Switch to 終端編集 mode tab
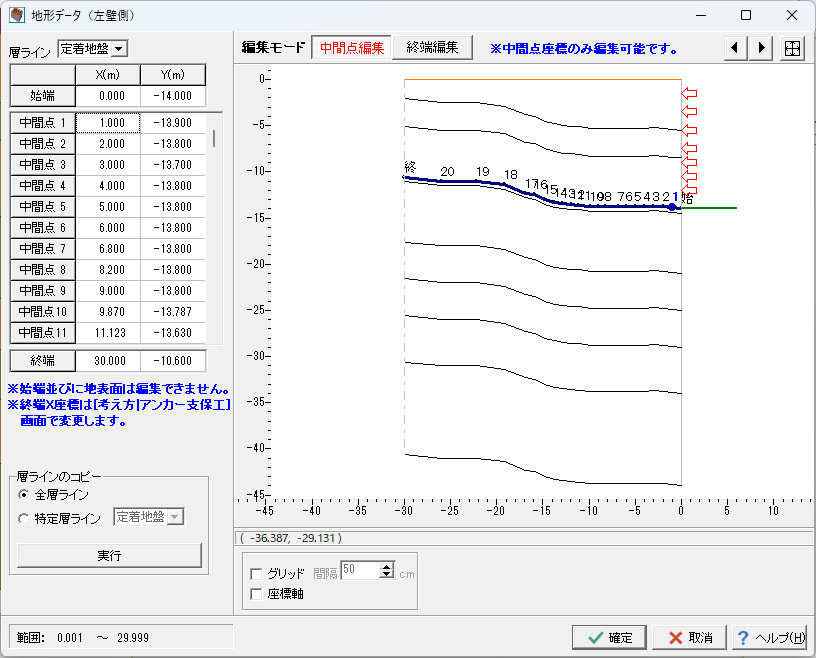The width and height of the screenshot is (816, 658). tap(432, 47)
